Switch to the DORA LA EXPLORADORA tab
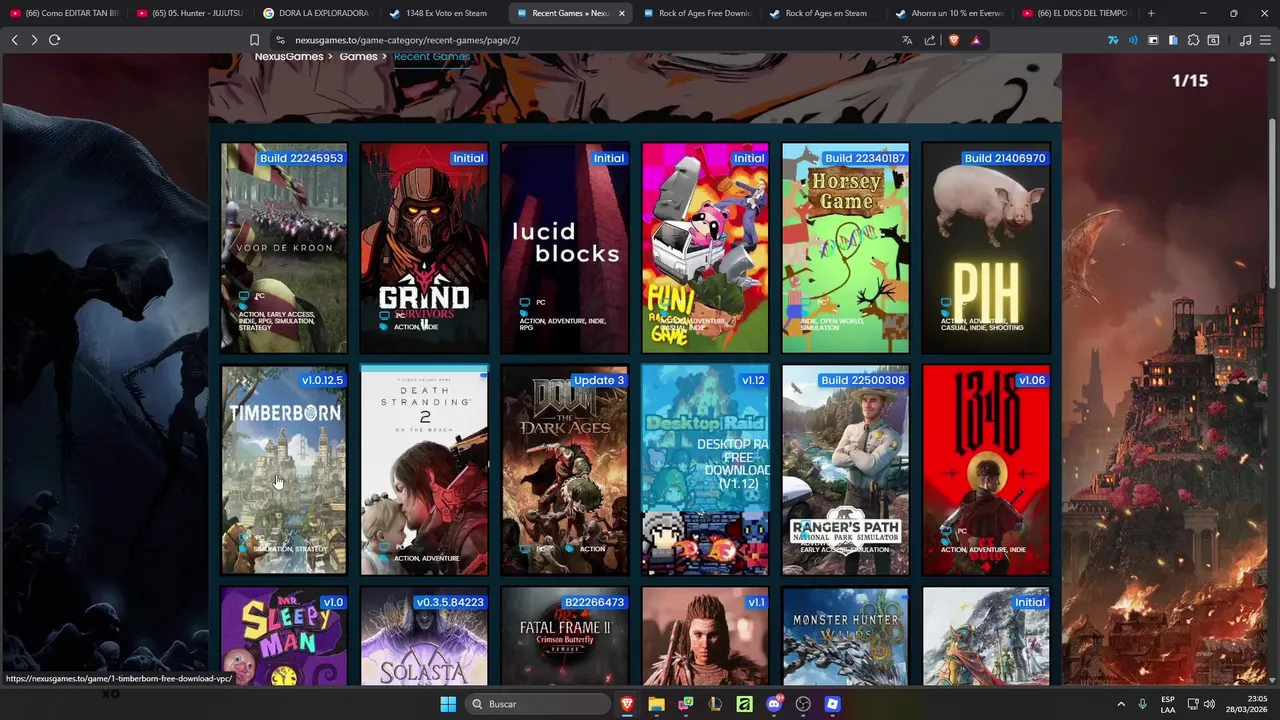The image size is (1280, 720). pyautogui.click(x=316, y=13)
